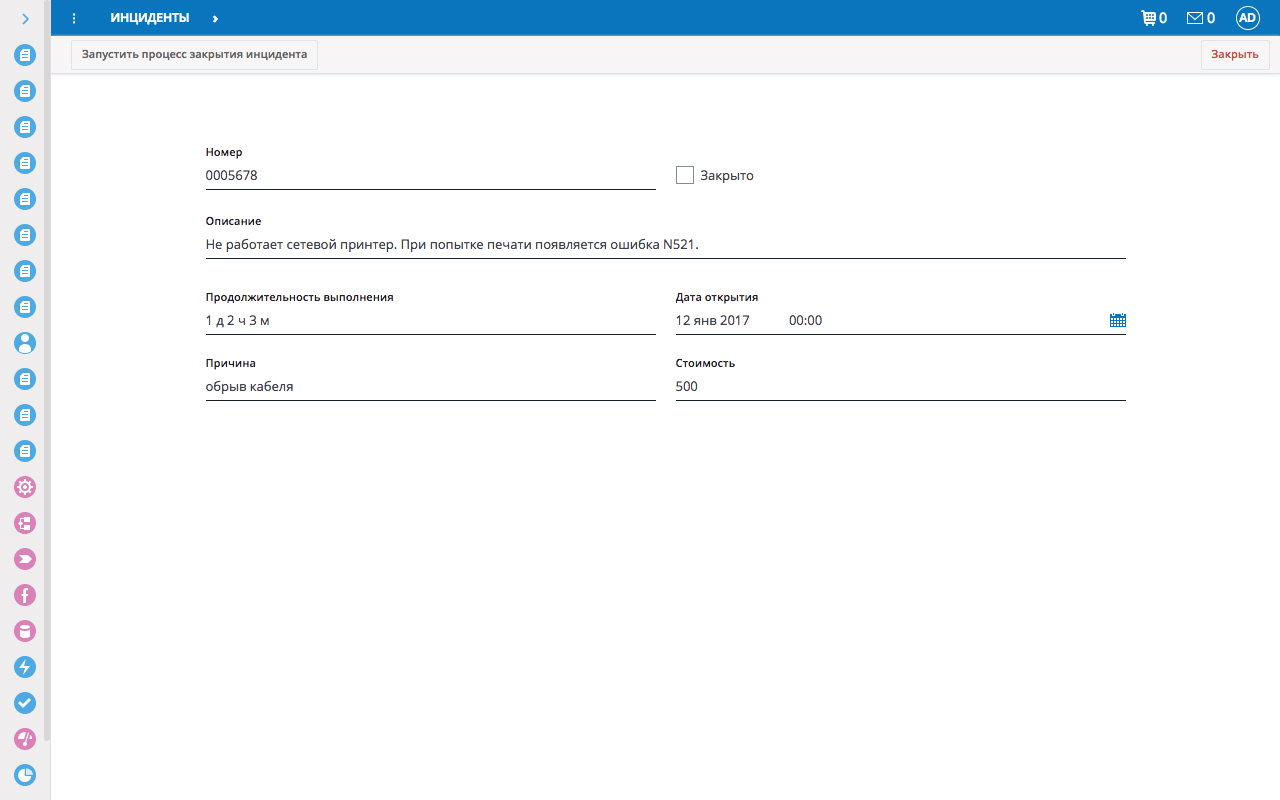Screen dimensions: 1280x800
Task: Focus the Описание field
Action: (666, 244)
